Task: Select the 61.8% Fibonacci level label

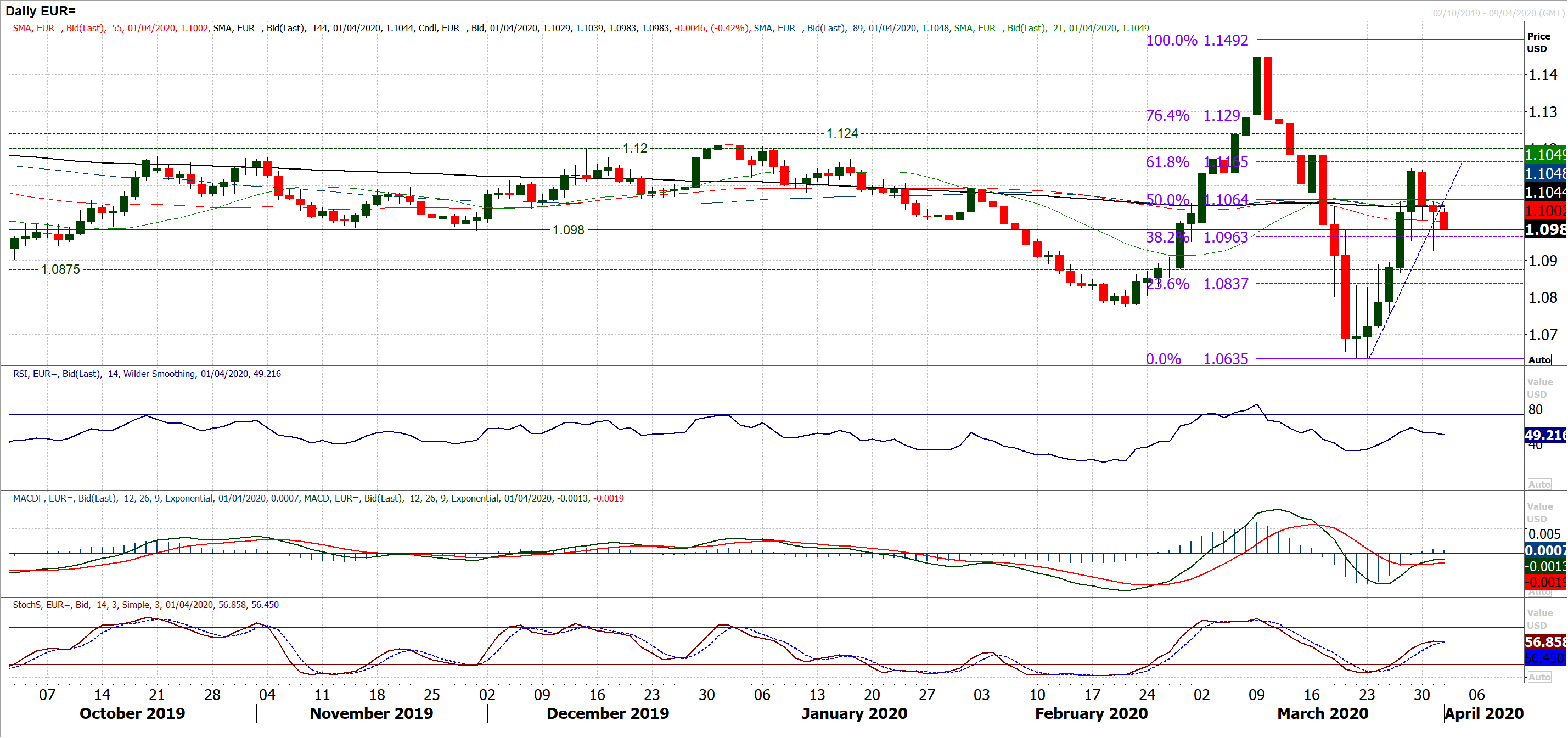Action: tap(1167, 162)
